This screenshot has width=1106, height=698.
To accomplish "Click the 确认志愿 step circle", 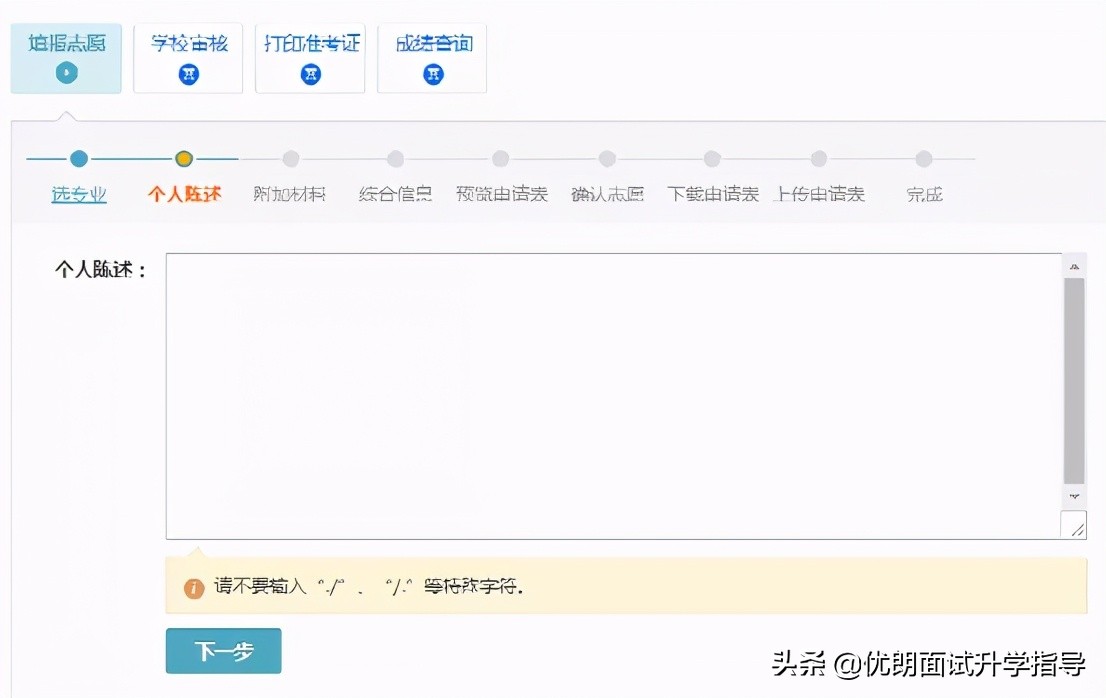I will pyautogui.click(x=607, y=159).
